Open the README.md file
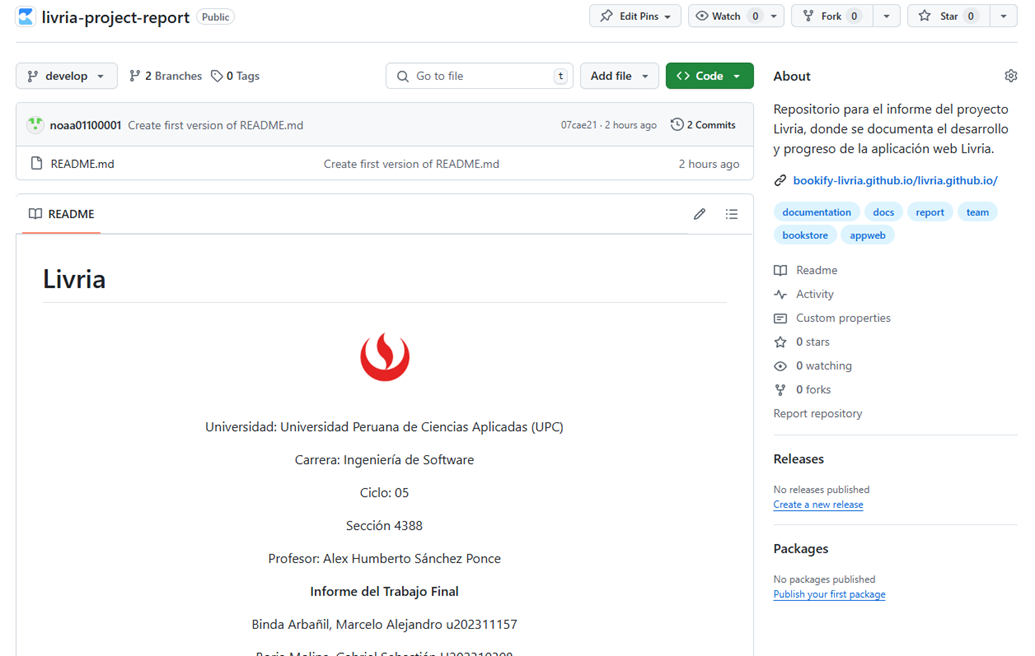Image resolution: width=1035 pixels, height=656 pixels. pos(83,164)
